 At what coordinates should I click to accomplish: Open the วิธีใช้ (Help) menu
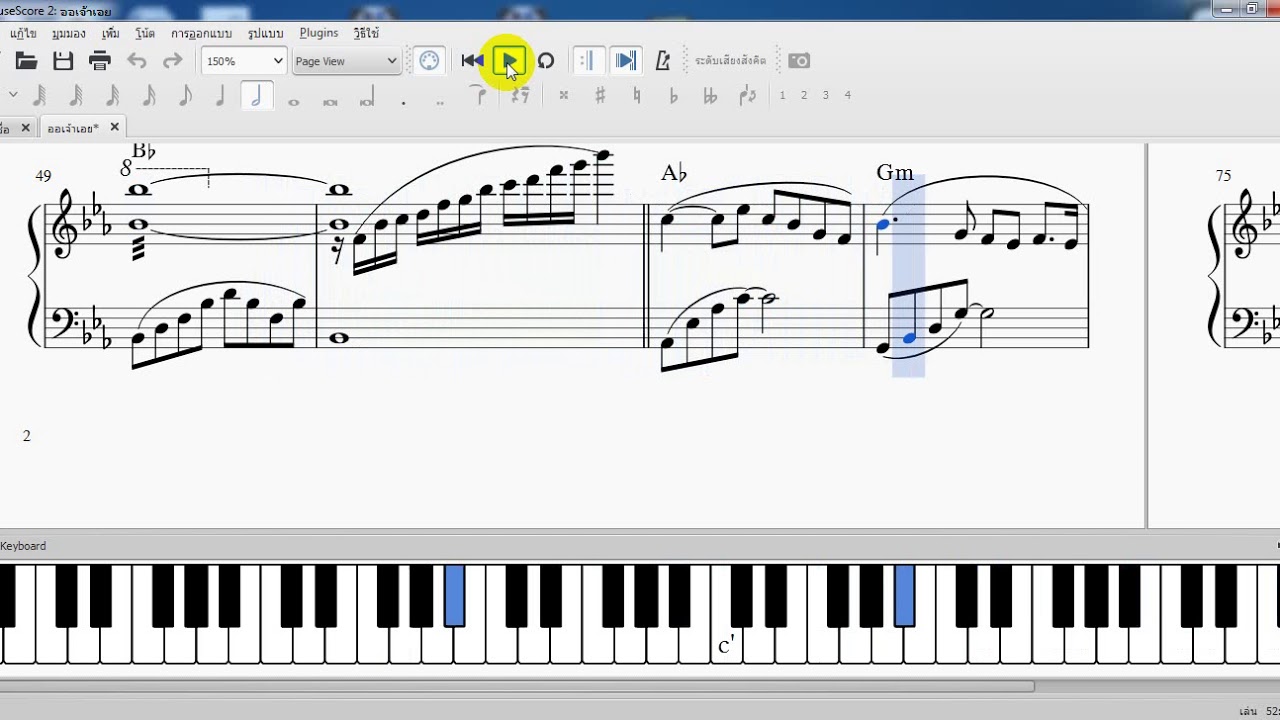[x=366, y=33]
